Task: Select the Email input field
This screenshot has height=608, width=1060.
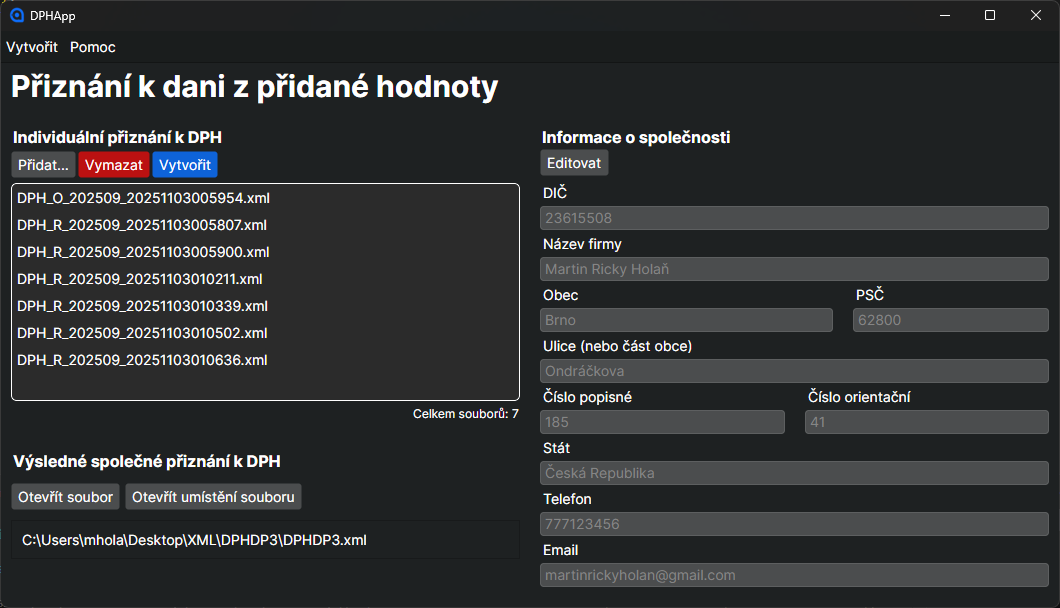Action: tap(794, 575)
